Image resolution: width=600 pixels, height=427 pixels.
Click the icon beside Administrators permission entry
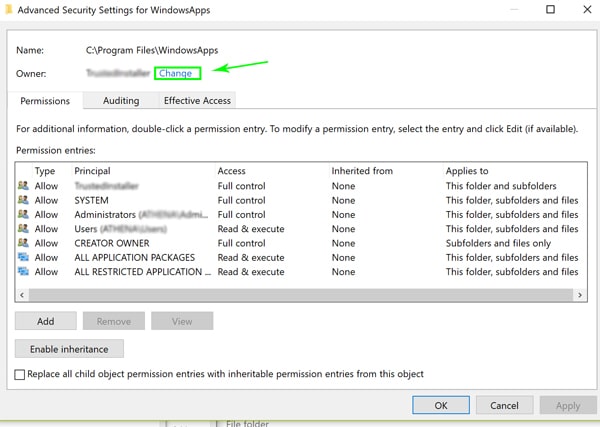click(23, 214)
